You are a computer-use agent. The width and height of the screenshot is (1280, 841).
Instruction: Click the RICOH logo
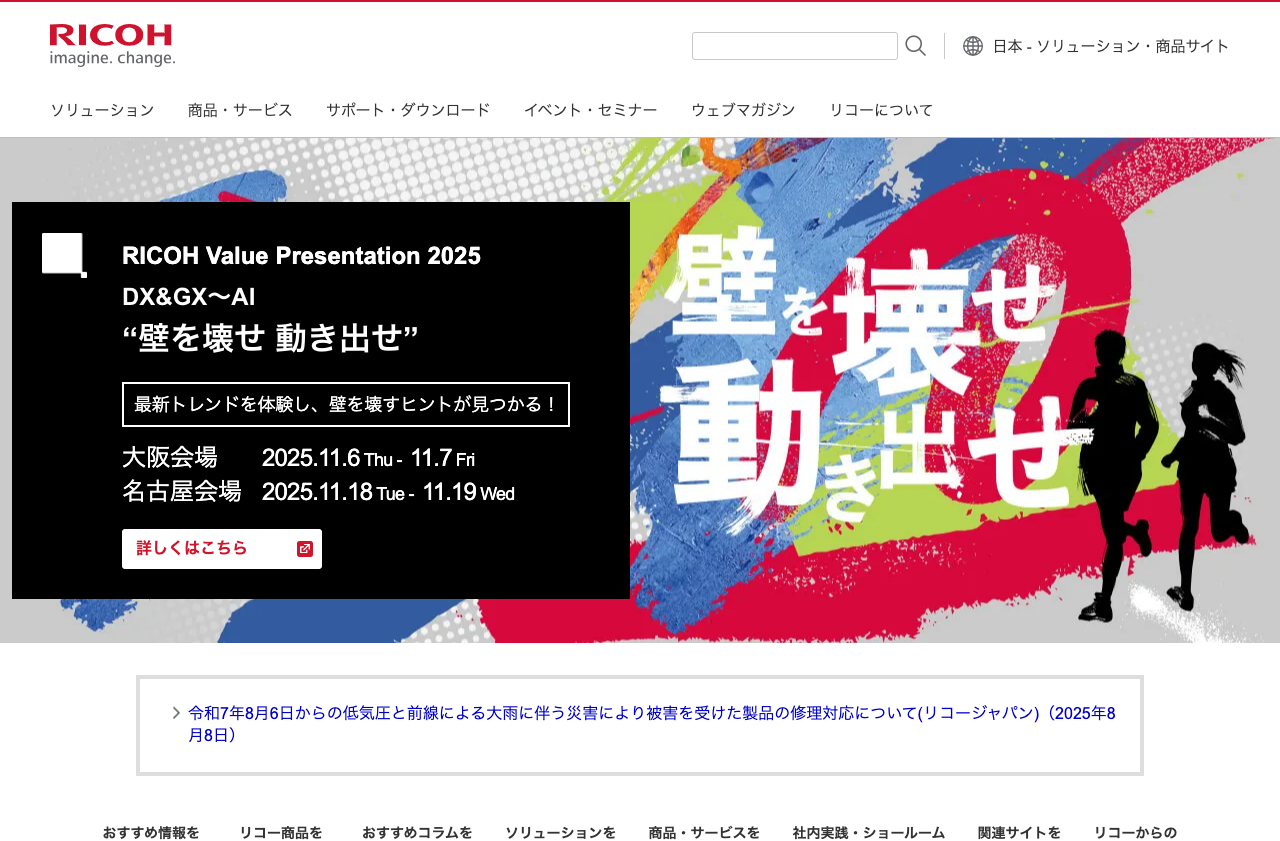point(112,46)
